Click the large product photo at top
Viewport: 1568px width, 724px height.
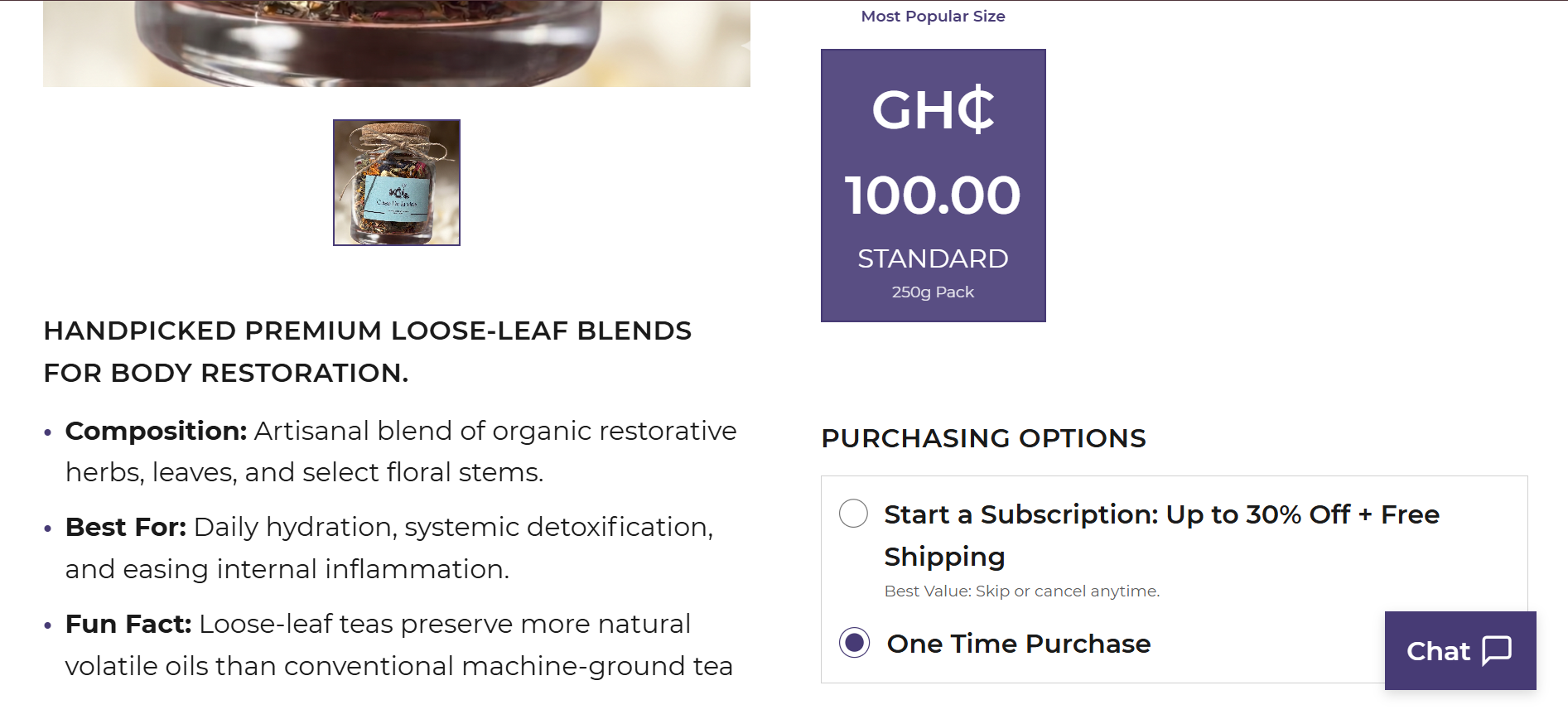[x=397, y=43]
